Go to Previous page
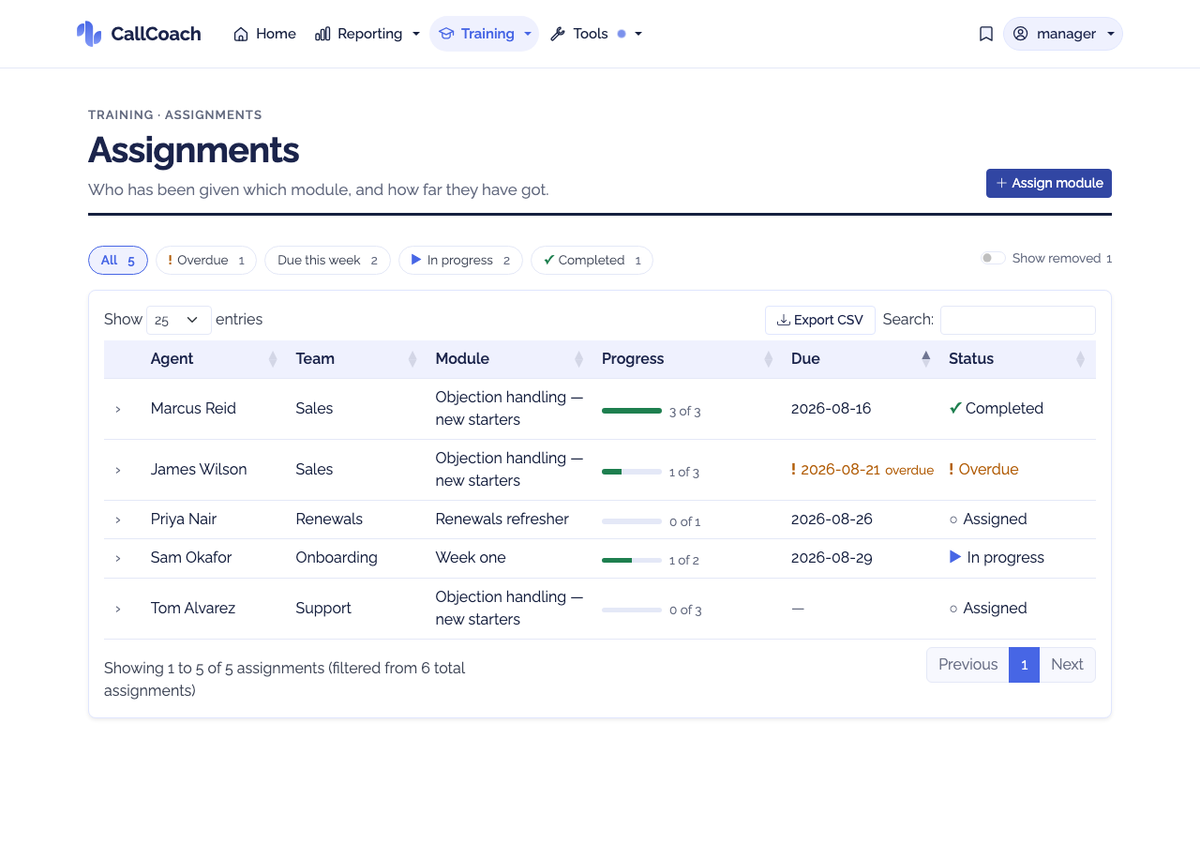The width and height of the screenshot is (1200, 844). [968, 665]
